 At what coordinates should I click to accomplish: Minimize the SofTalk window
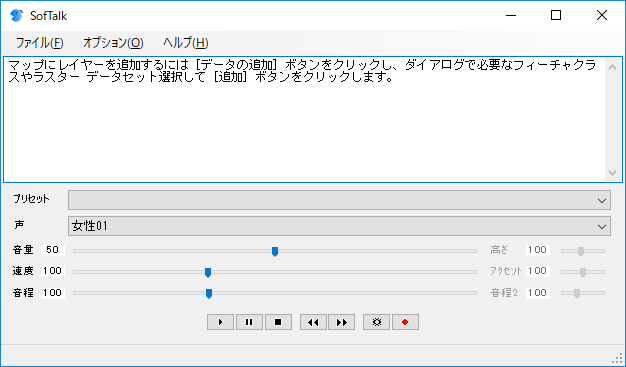tap(511, 16)
